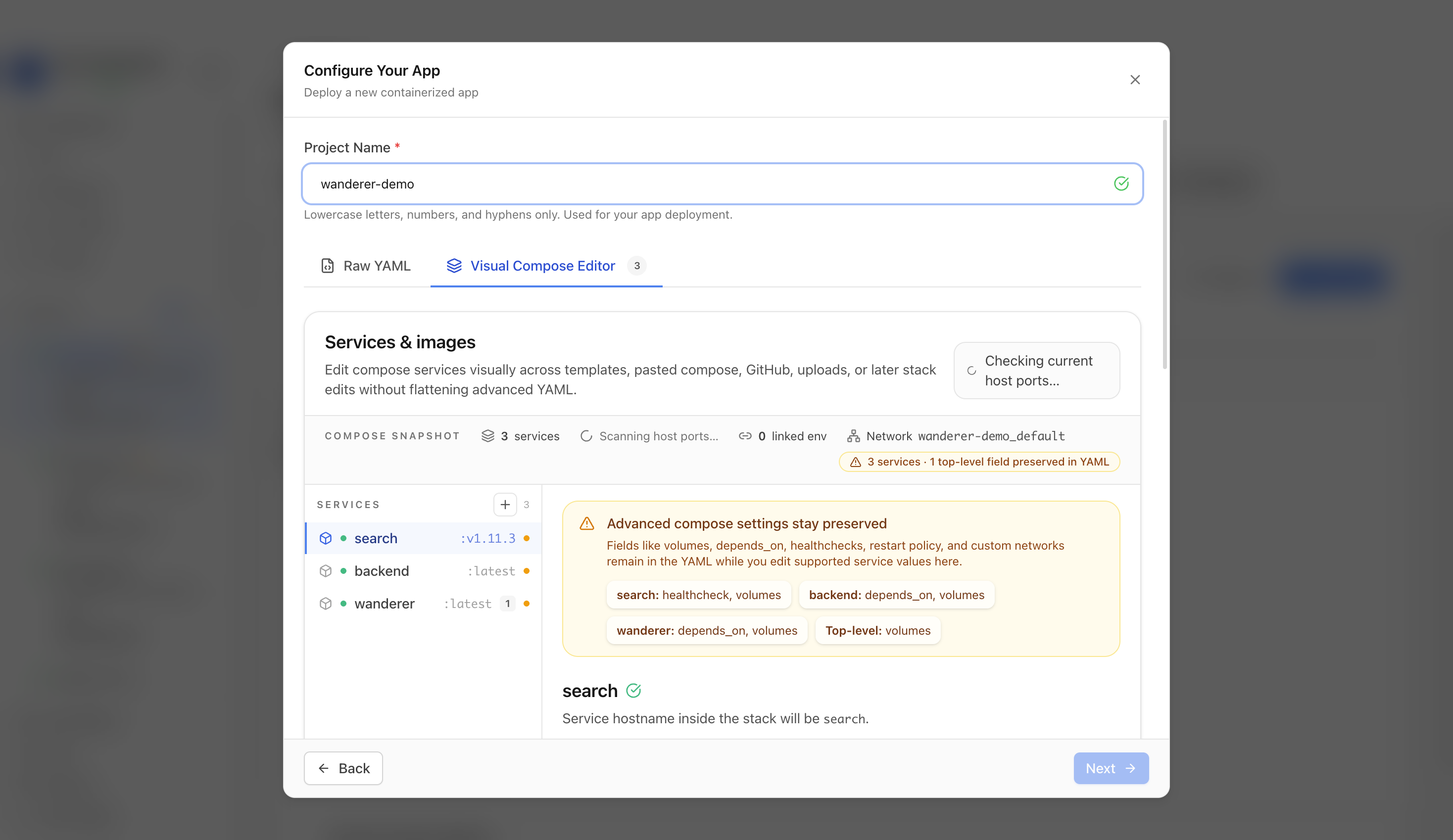Click the search: healthcheck, volumes chip

(698, 595)
